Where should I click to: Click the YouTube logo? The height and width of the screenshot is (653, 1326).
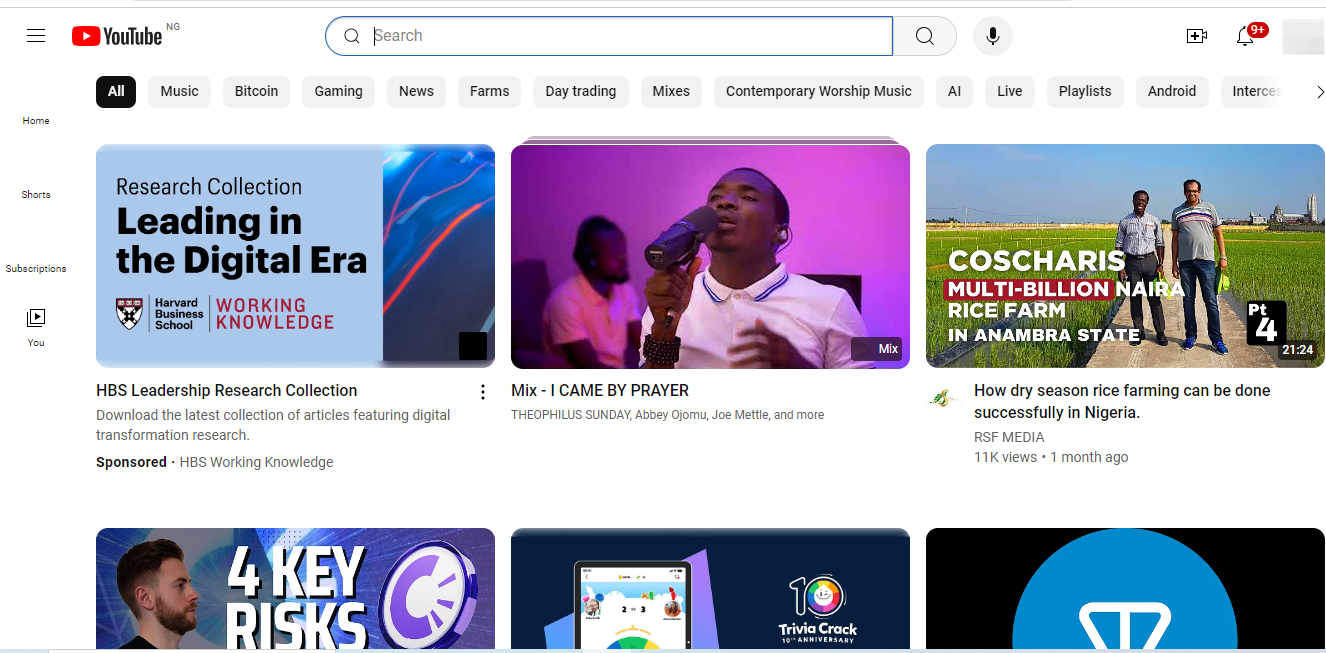pos(117,36)
